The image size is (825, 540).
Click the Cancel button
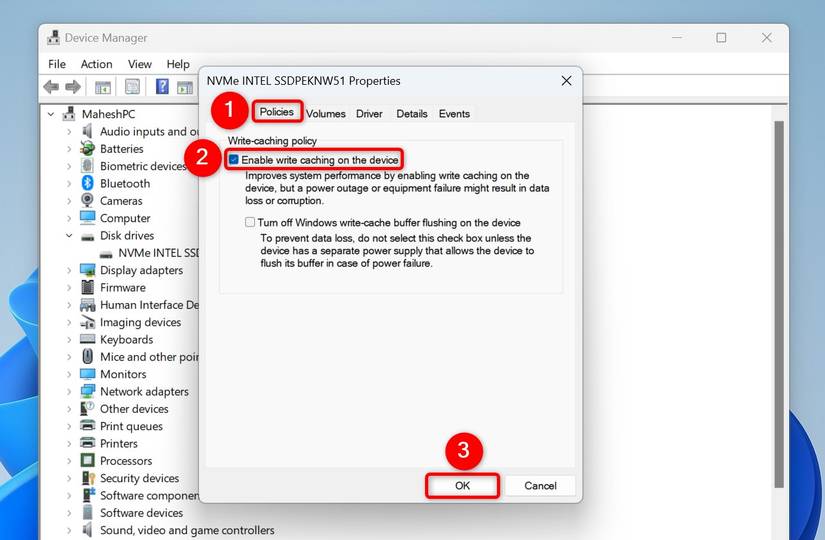click(x=540, y=485)
